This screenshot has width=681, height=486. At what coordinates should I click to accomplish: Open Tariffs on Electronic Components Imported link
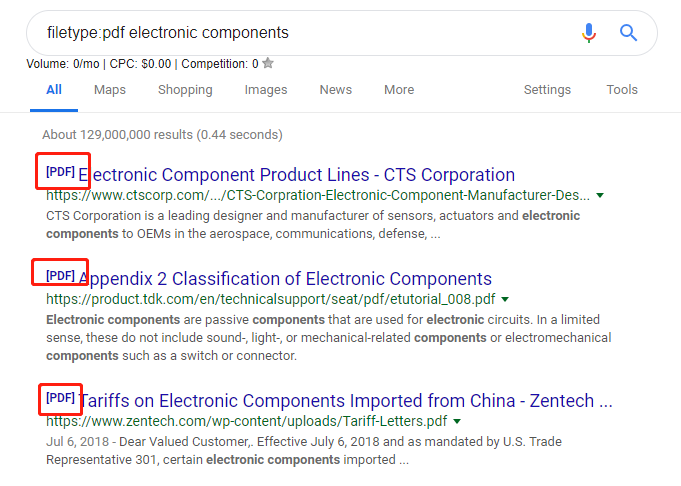(346, 401)
